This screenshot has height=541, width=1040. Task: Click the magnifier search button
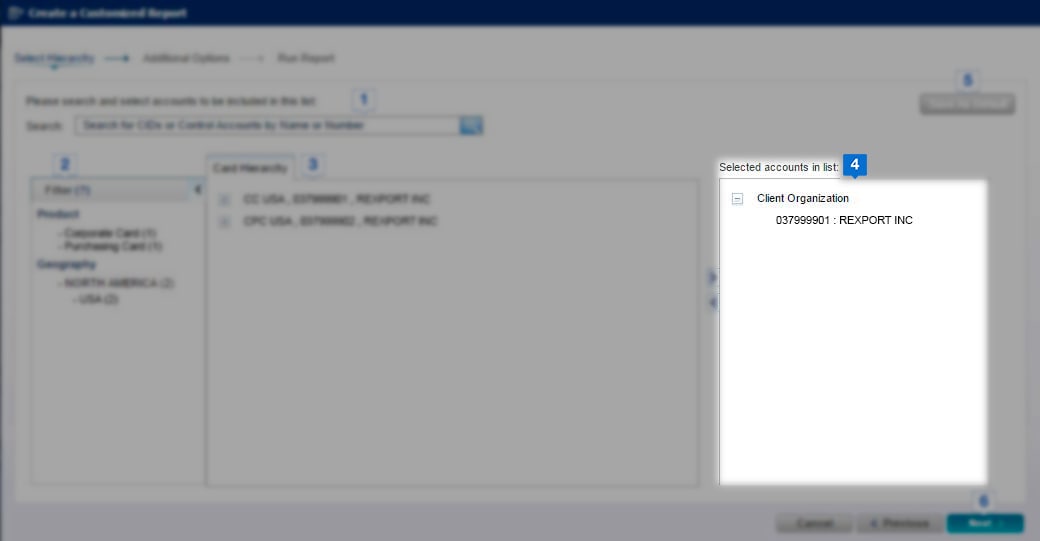coord(471,125)
